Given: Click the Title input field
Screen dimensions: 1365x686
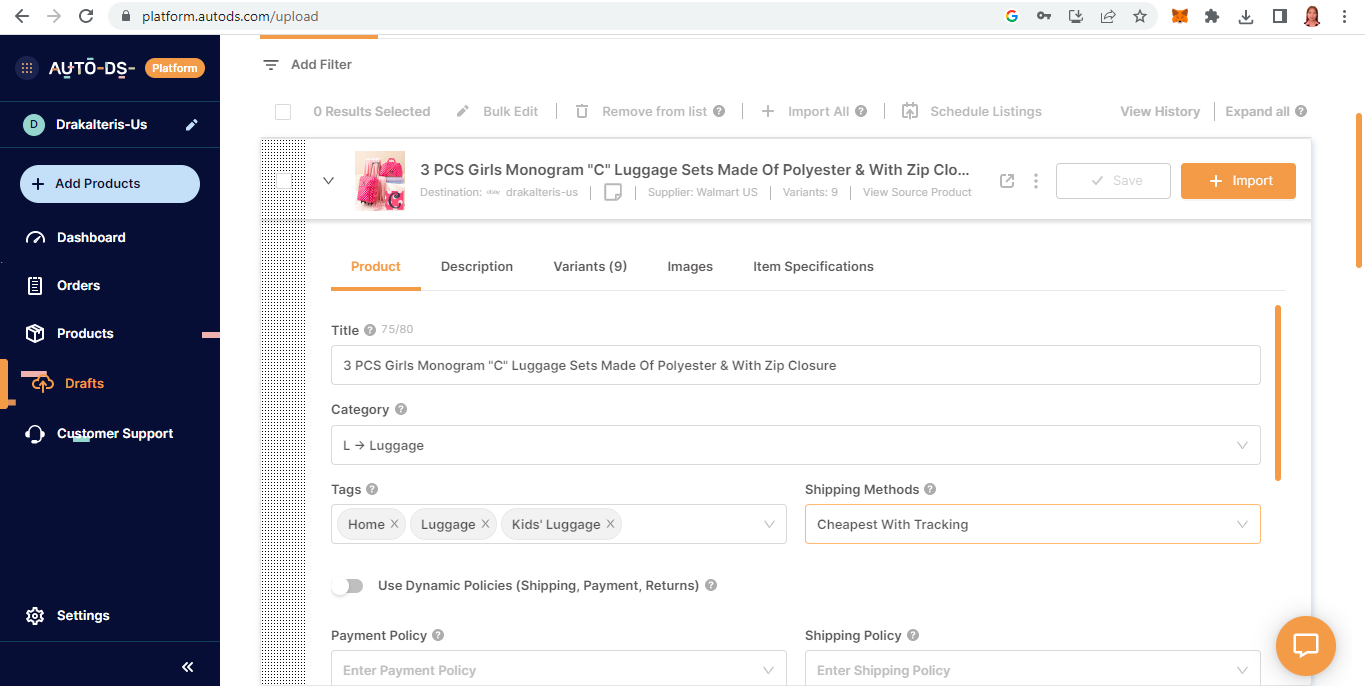Looking at the screenshot, I should coord(796,366).
